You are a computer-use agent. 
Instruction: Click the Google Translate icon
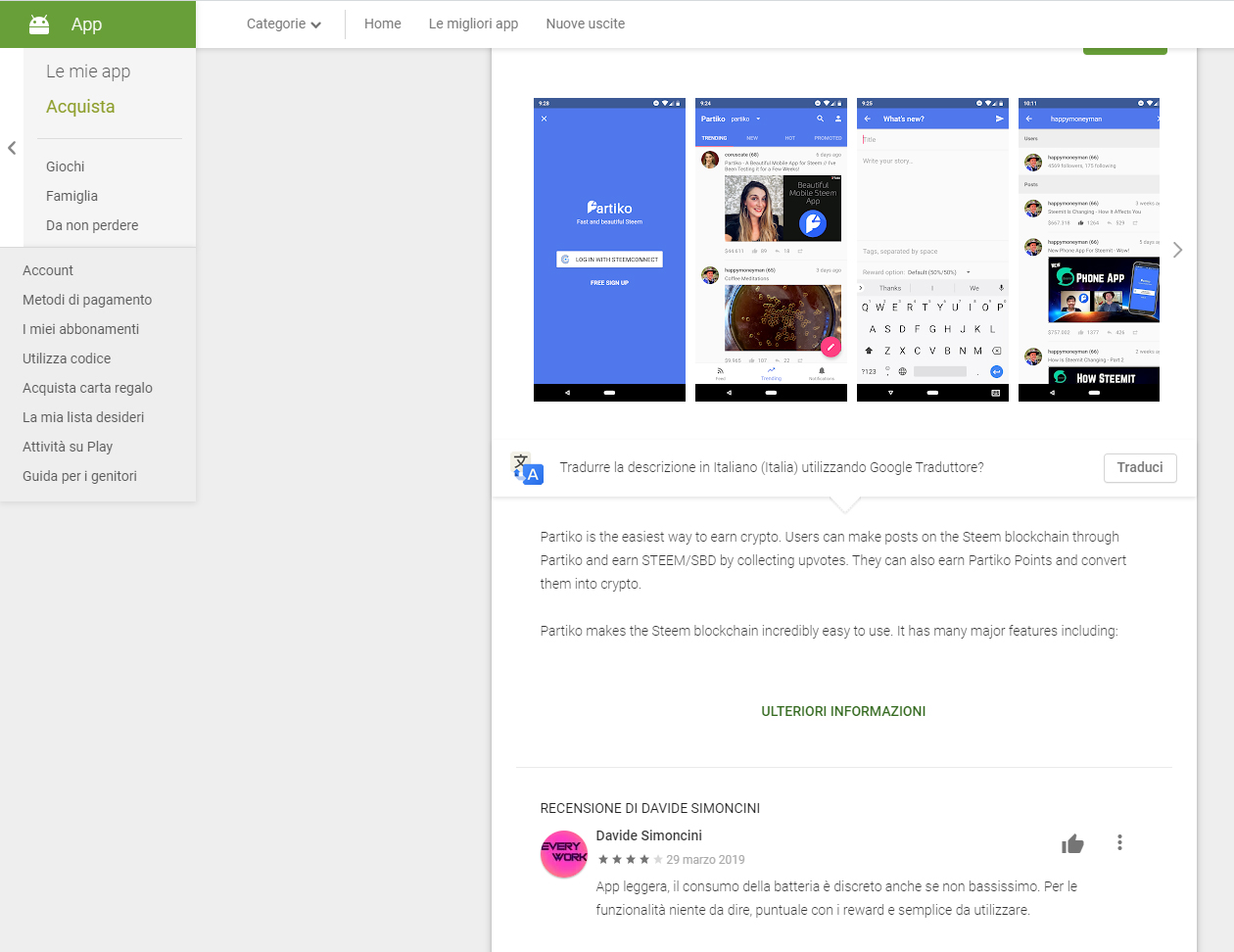click(527, 468)
